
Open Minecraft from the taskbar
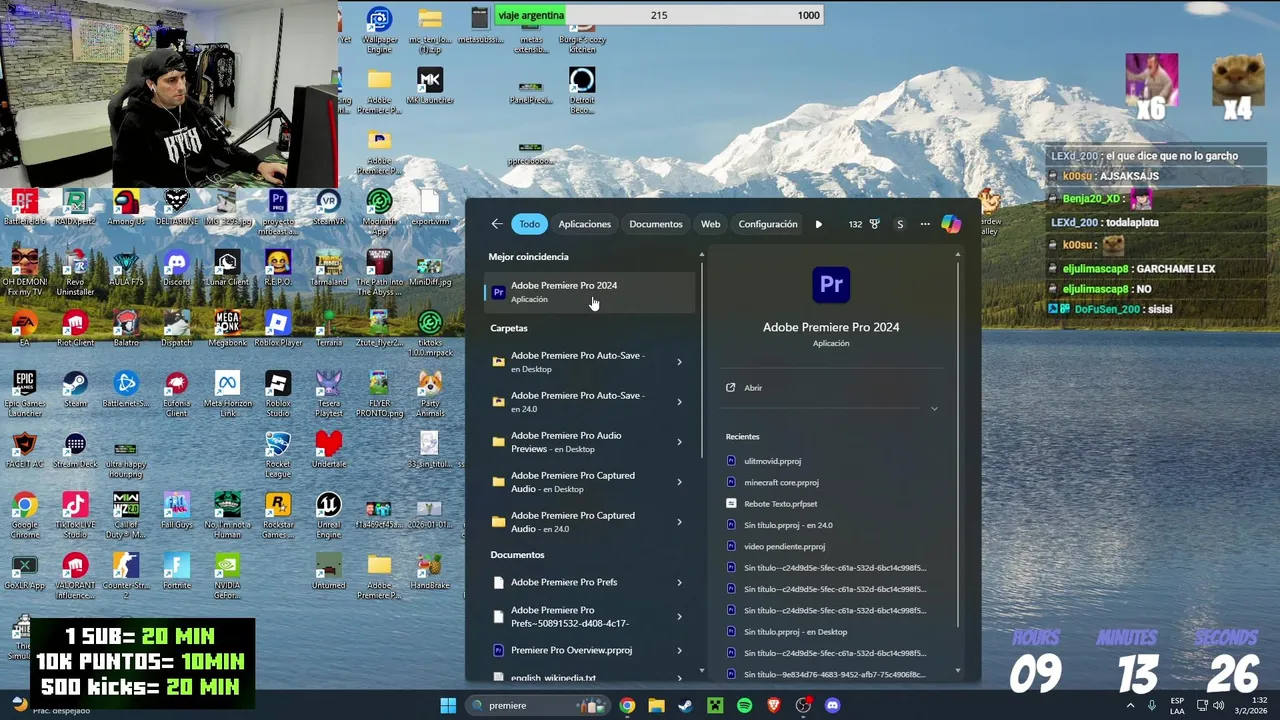coord(715,705)
